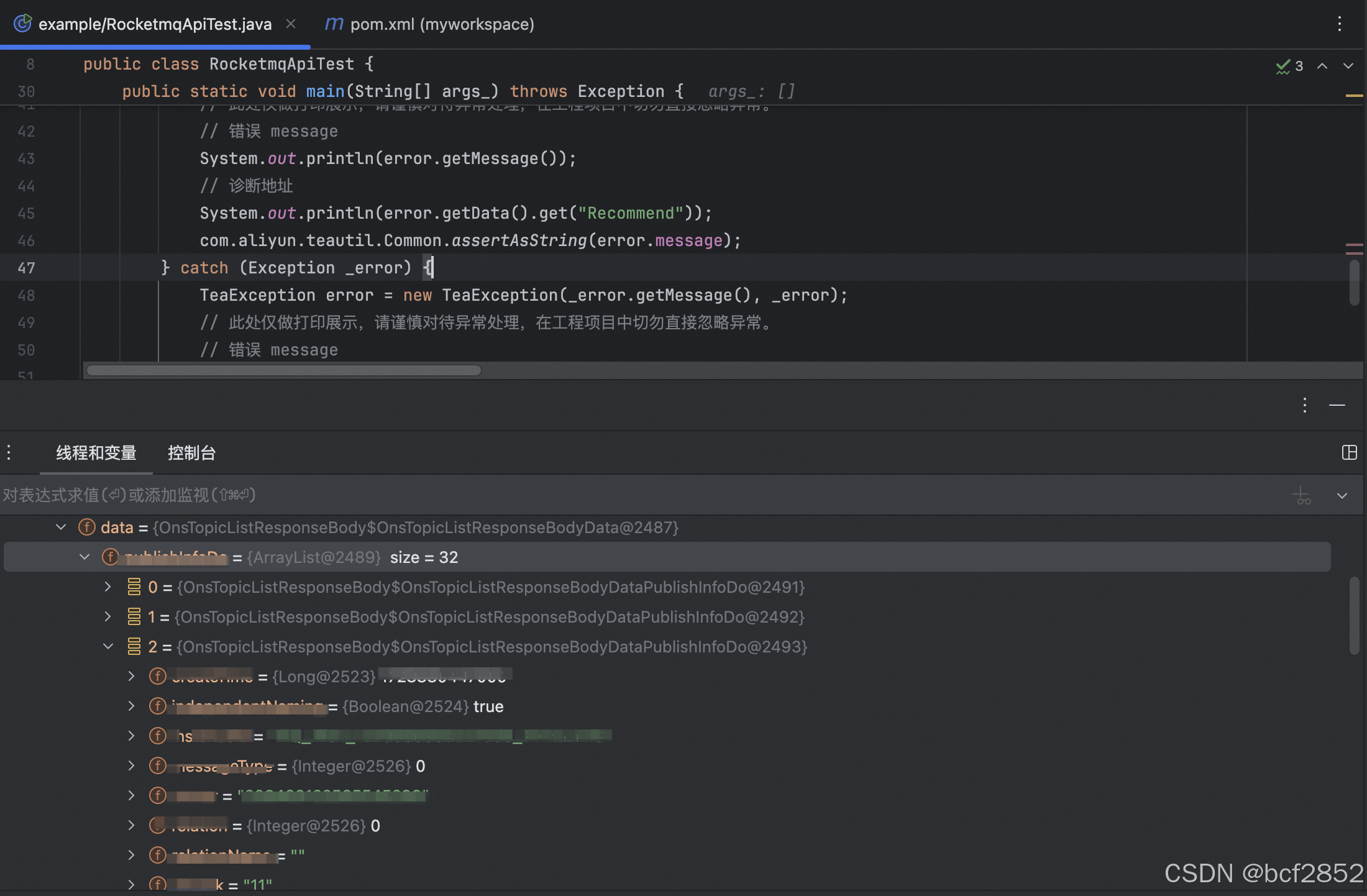The image size is (1367, 896).
Task: Collapse the expanded item 2 node
Action: tap(108, 646)
